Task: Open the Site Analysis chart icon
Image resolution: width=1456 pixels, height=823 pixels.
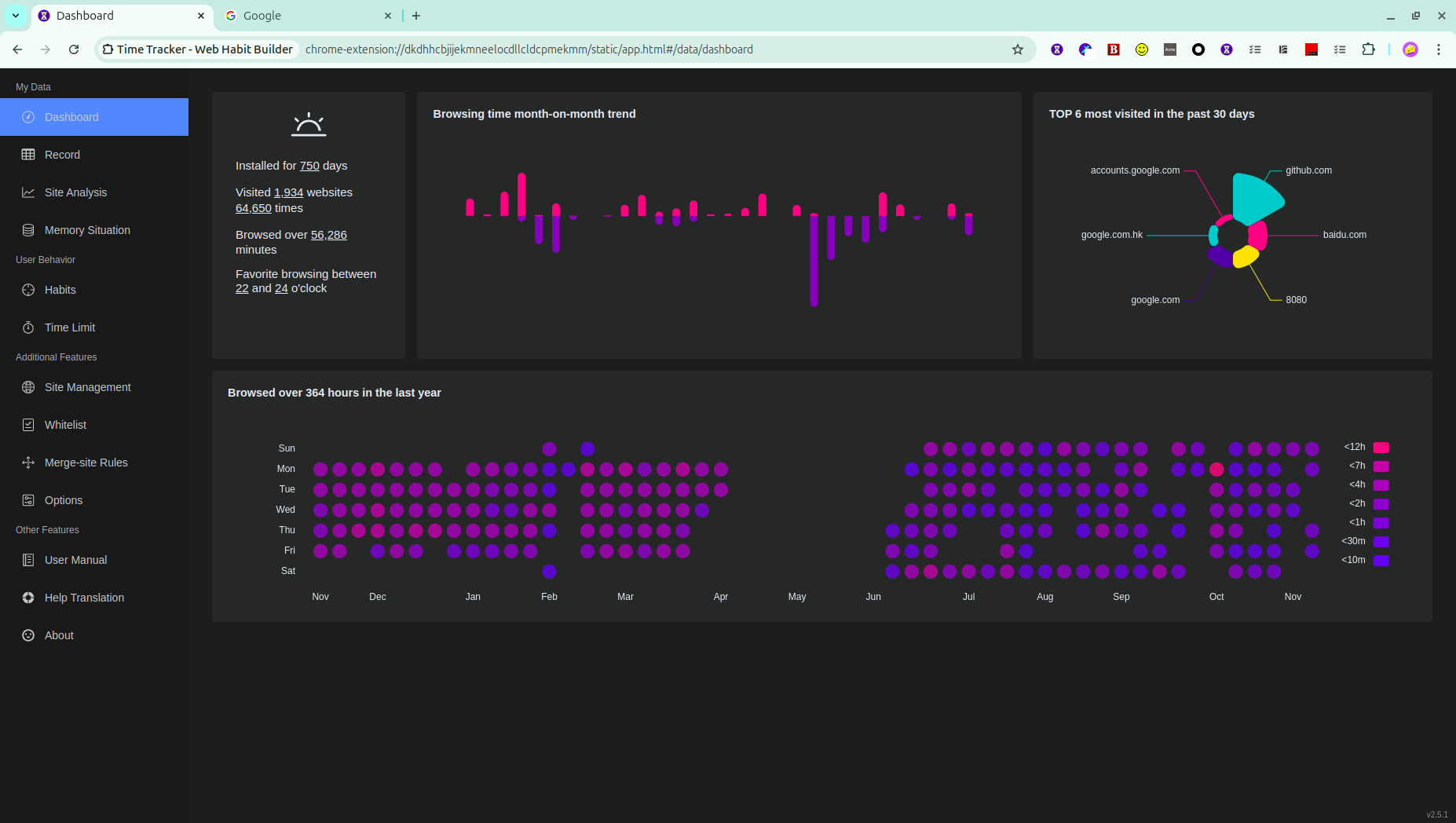Action: point(28,192)
